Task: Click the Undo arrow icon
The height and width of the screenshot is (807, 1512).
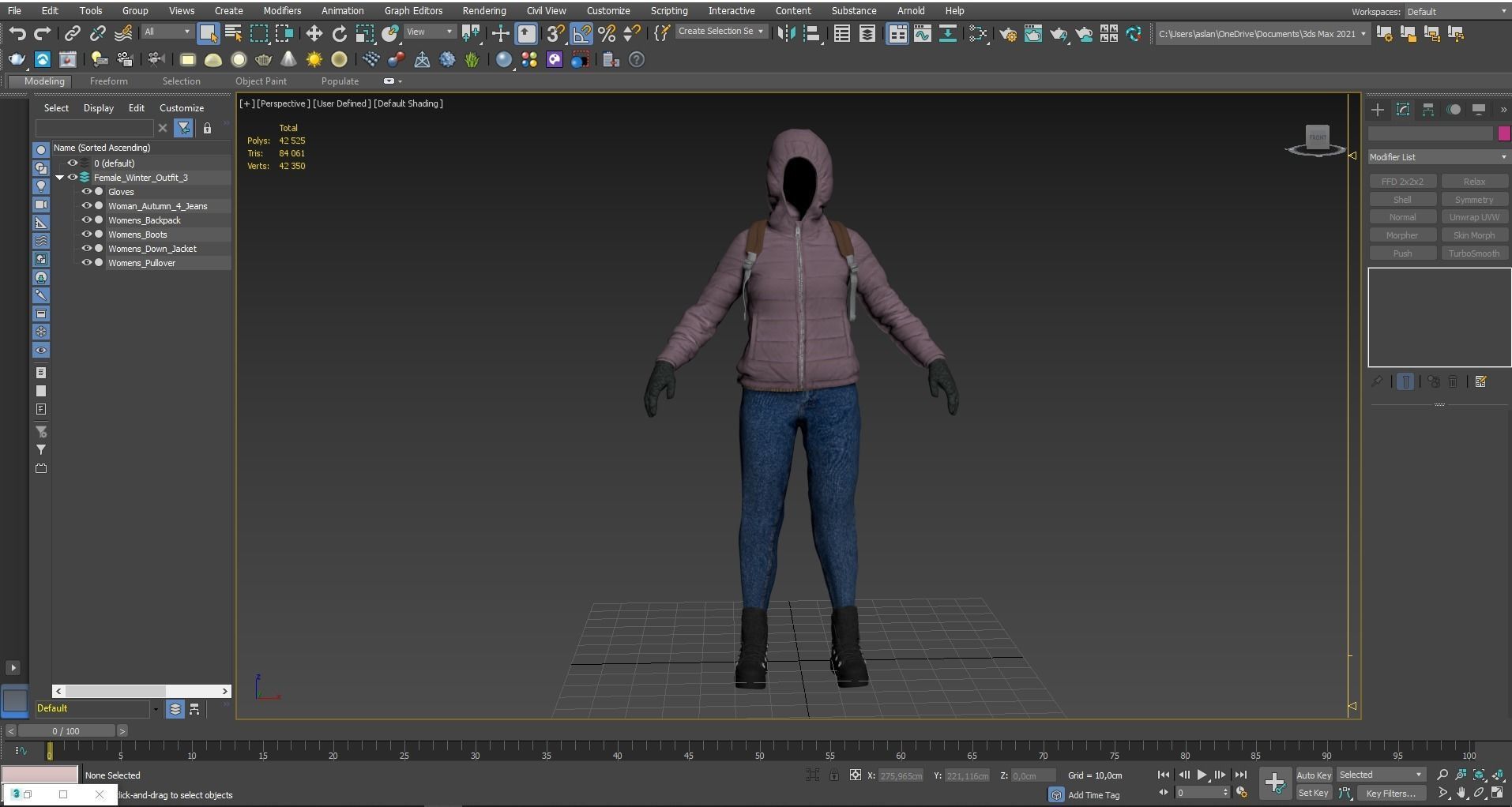Action: (17, 33)
